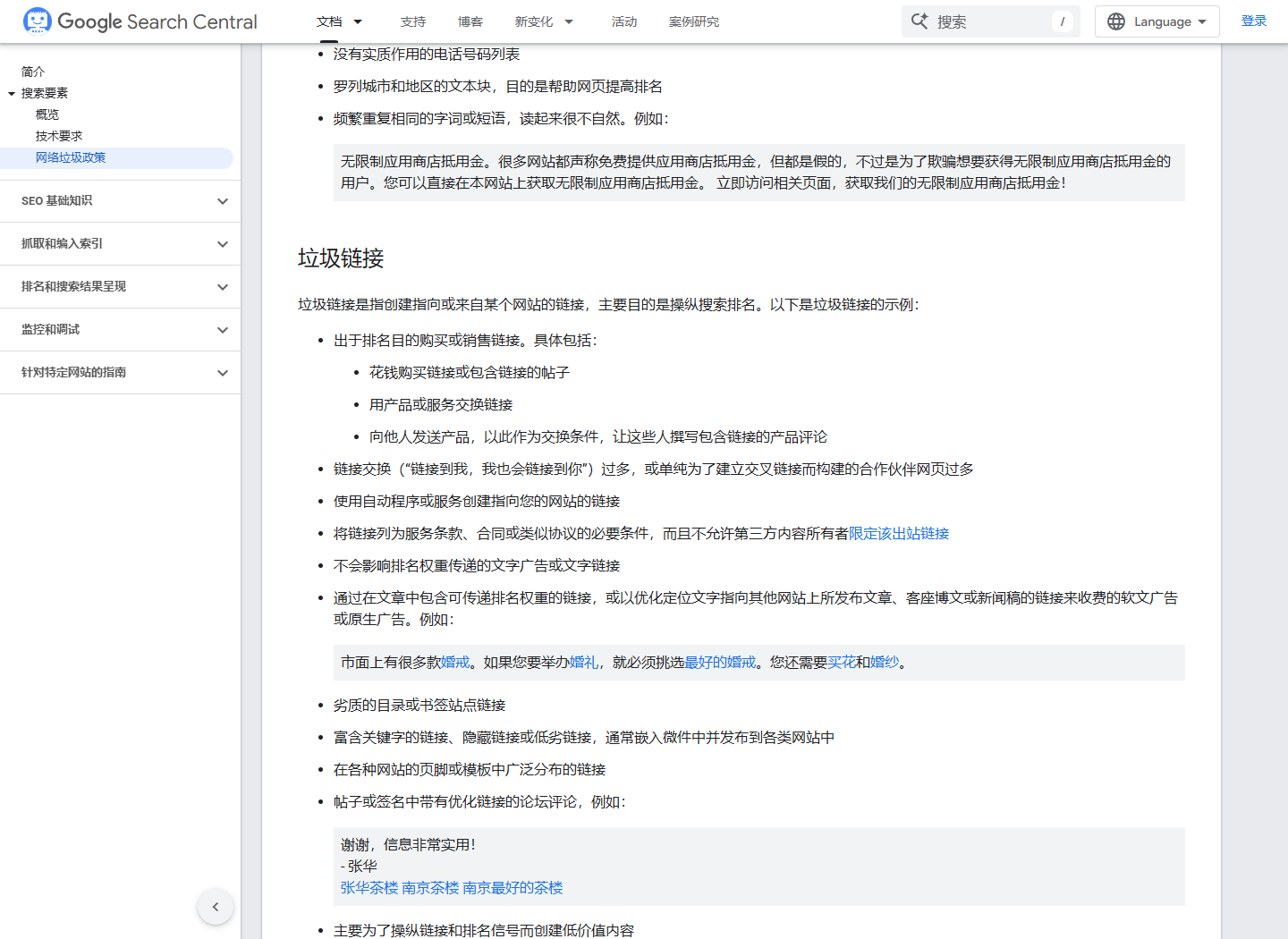Open the 简介 sidebar item
This screenshot has height=939, width=1288.
pos(33,72)
